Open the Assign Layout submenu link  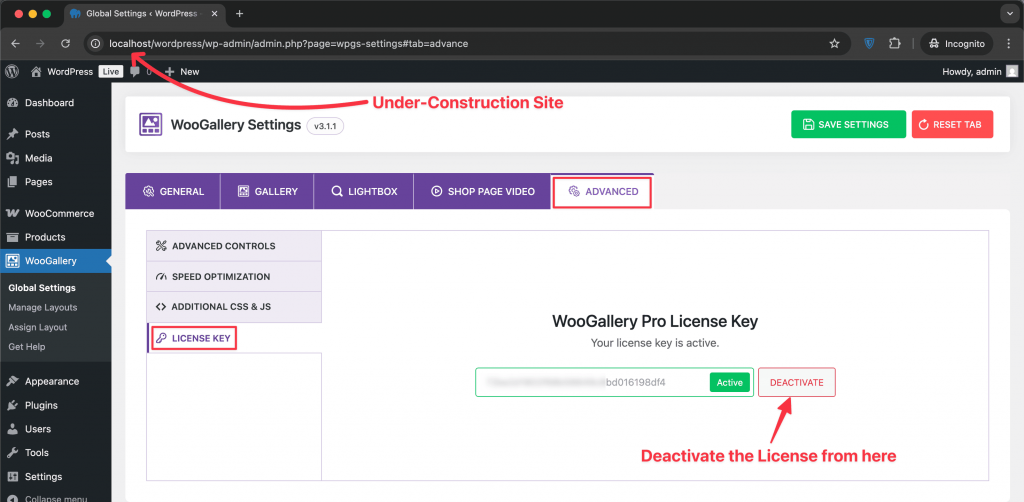pos(38,327)
